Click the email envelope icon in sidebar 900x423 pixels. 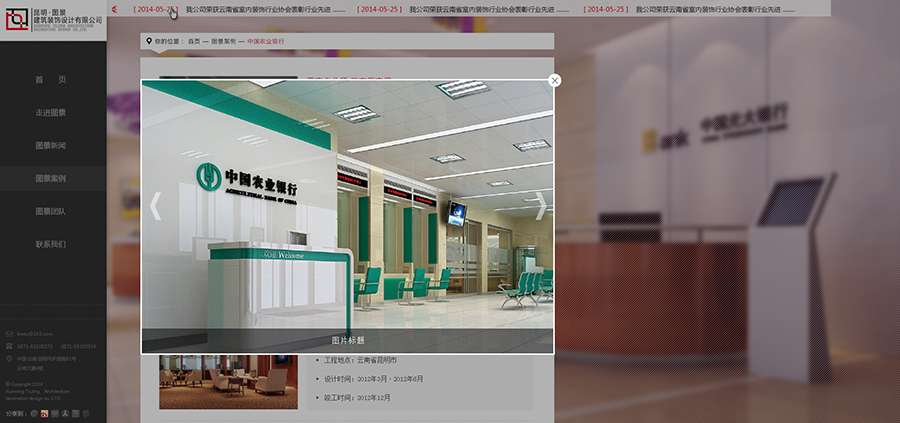tap(9, 334)
